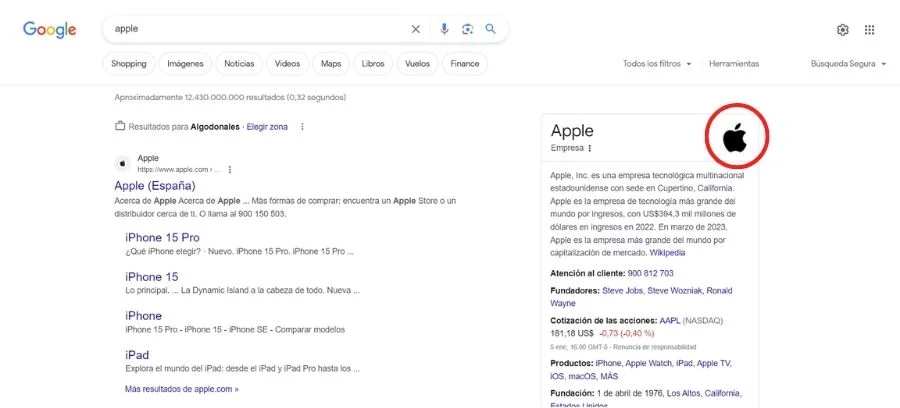Click the magnifying glass search icon
Screen dimensions: 900x408
490,29
